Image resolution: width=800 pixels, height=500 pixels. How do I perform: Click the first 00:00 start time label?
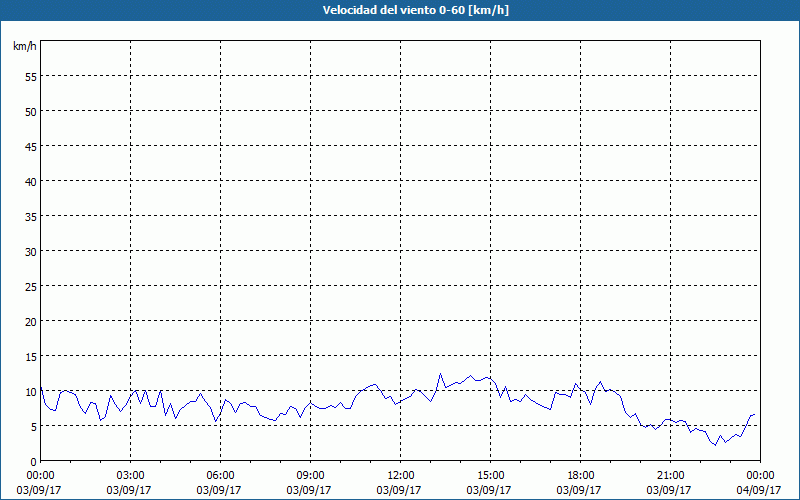coord(40,475)
